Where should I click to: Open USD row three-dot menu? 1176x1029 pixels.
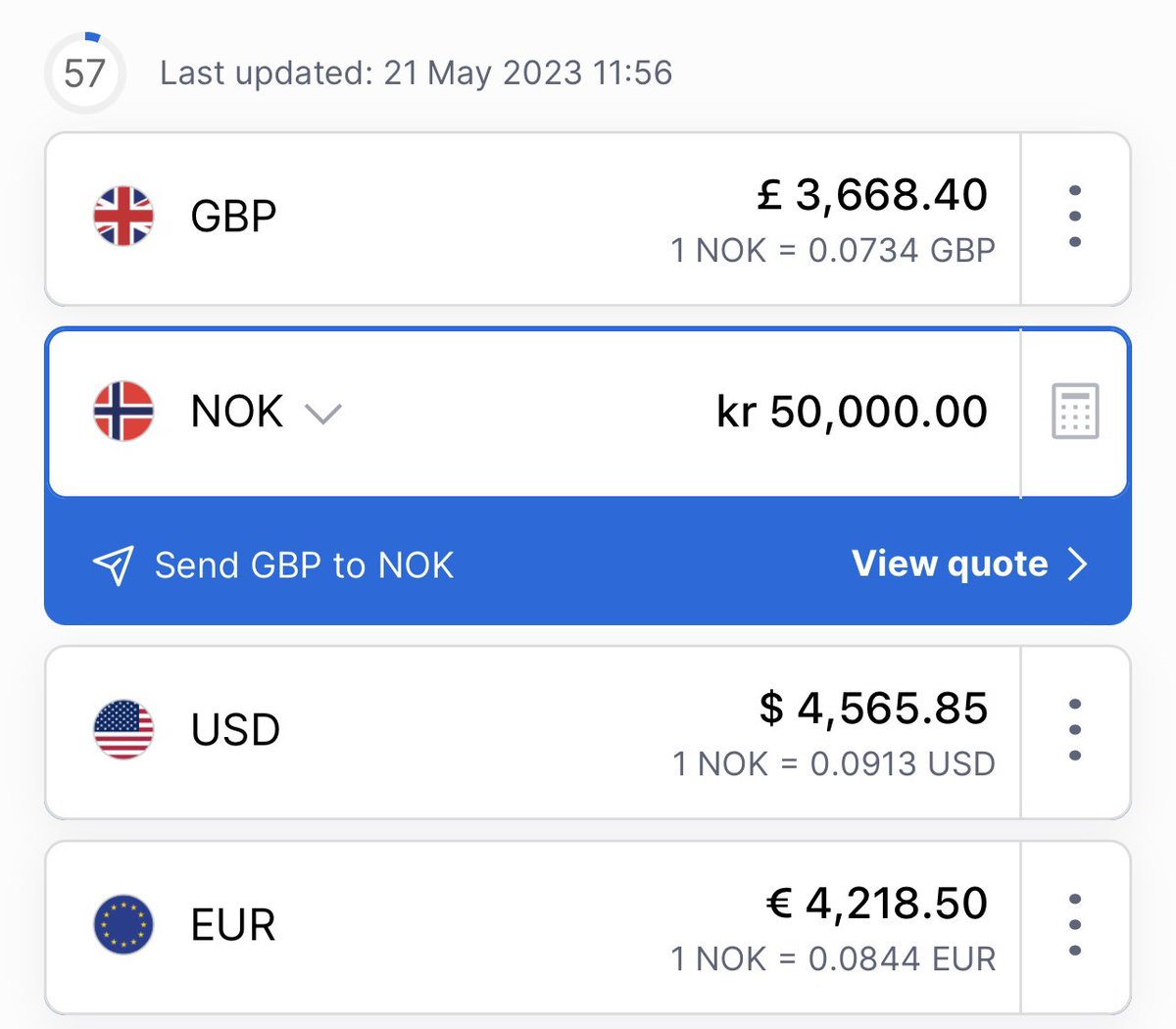click(x=1075, y=729)
